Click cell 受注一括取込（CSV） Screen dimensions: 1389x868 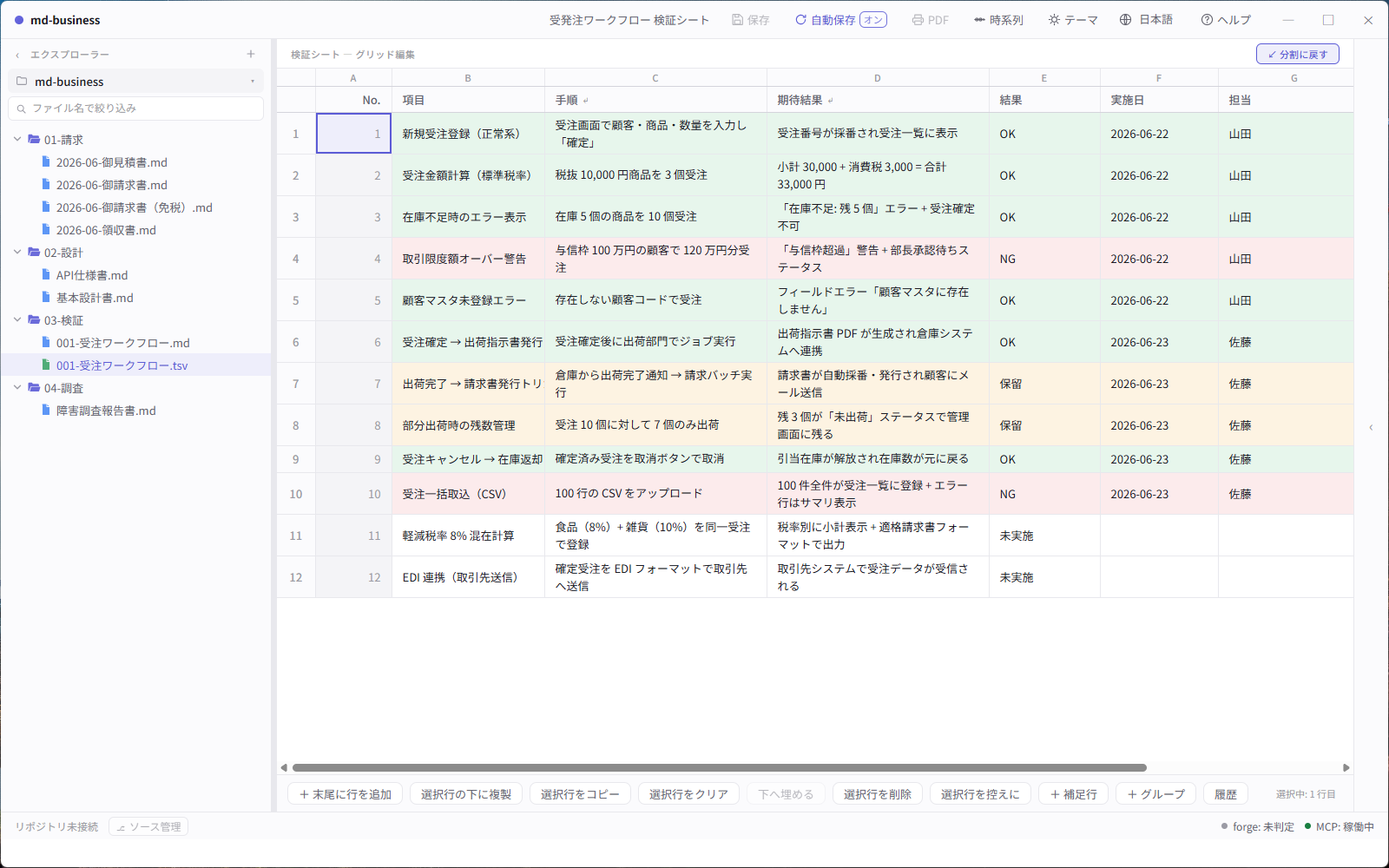coord(468,494)
